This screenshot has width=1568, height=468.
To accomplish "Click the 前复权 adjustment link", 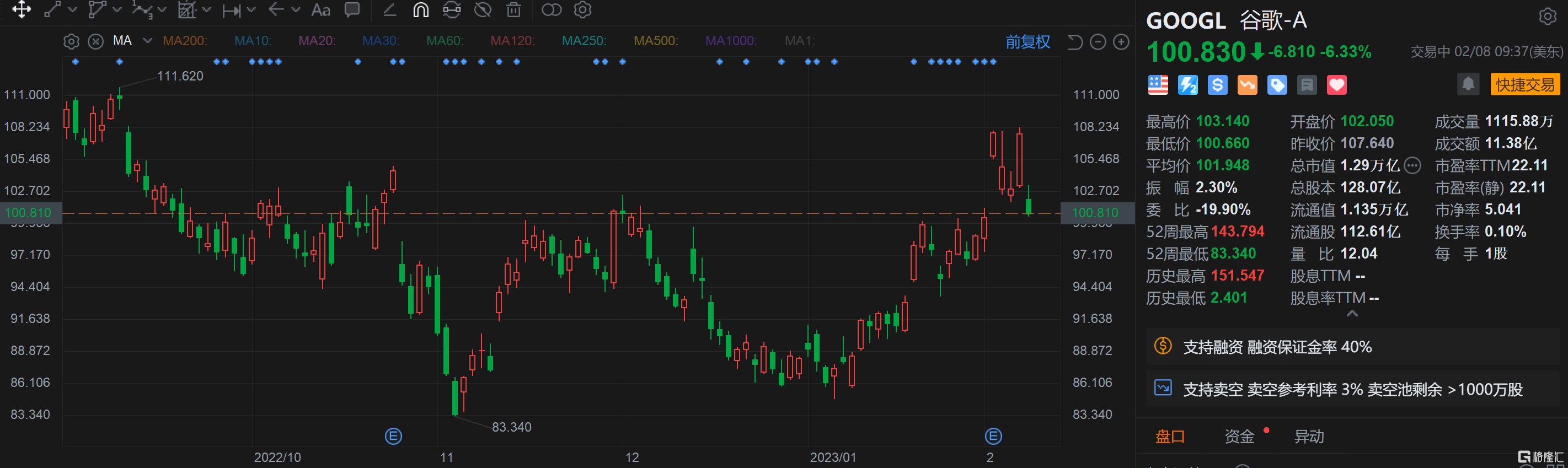I will 1028,42.
